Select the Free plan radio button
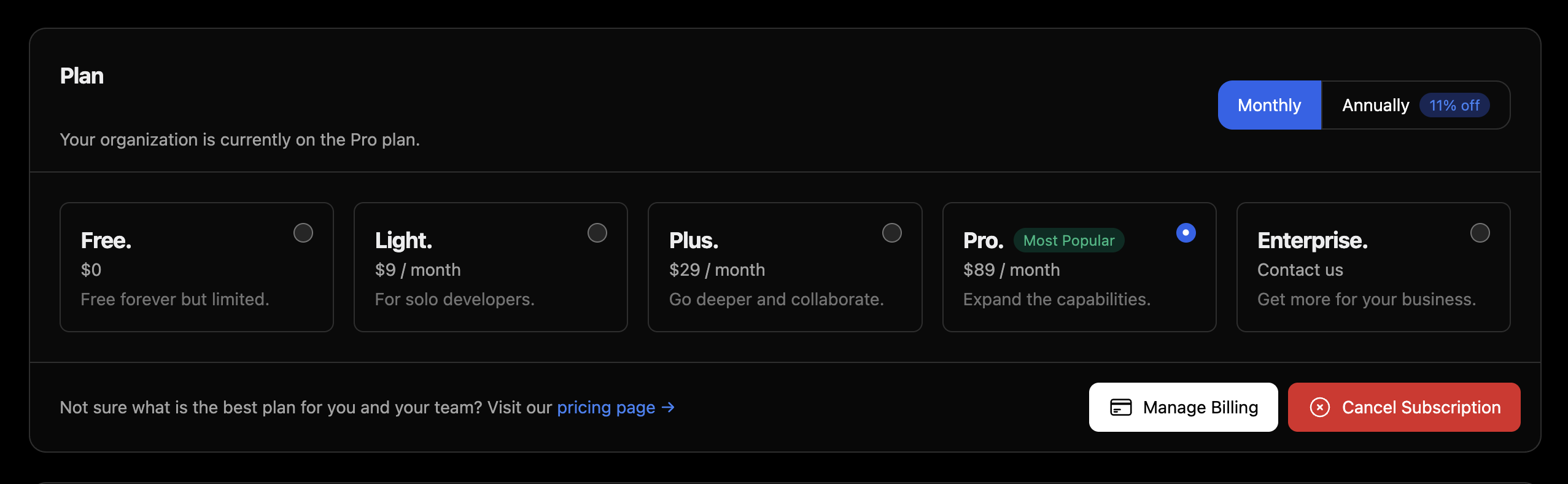This screenshot has height=484, width=1568. tap(303, 233)
